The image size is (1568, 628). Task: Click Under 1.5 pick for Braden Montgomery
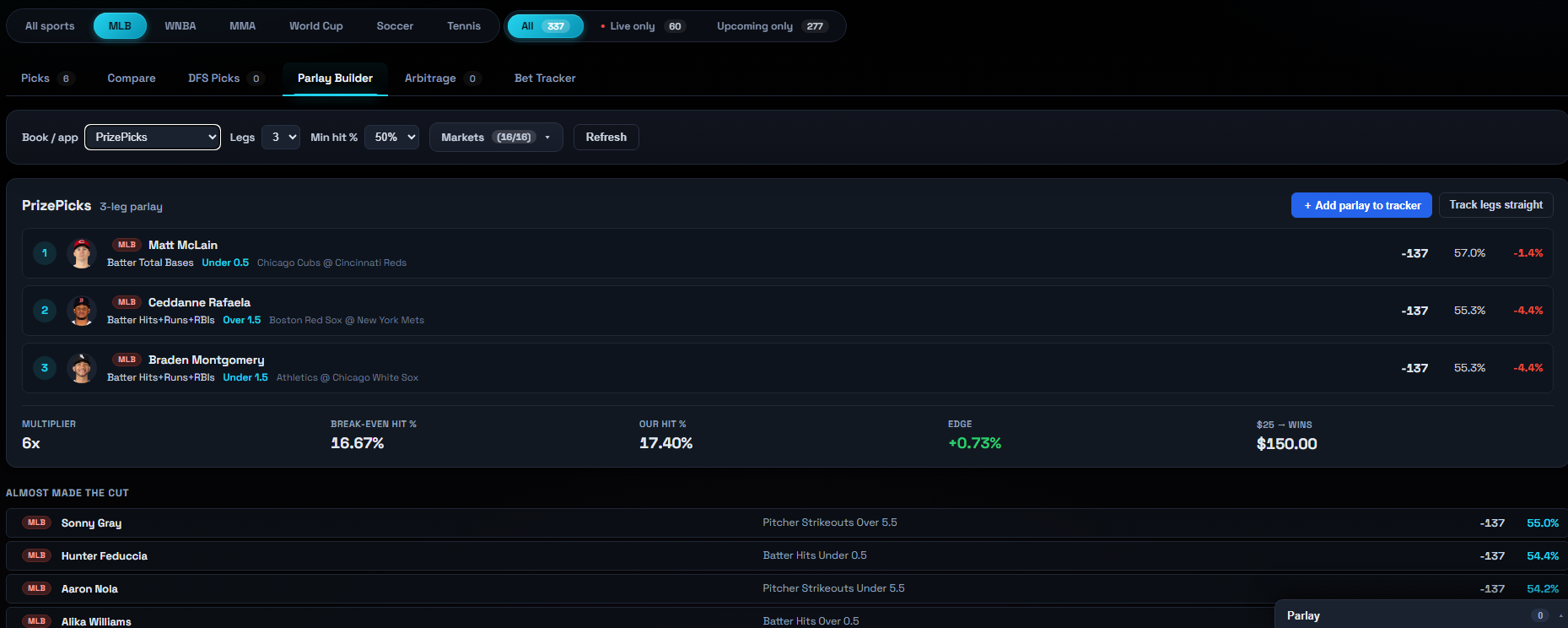245,377
